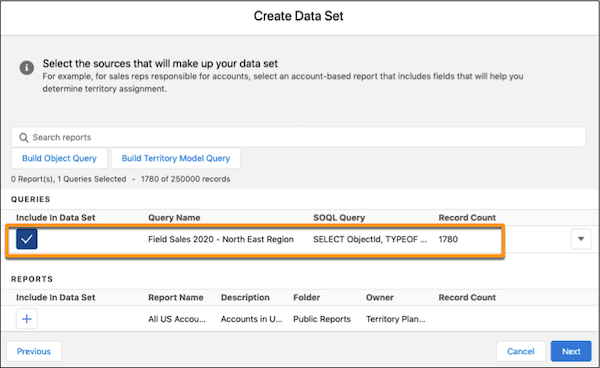Image resolution: width=600 pixels, height=368 pixels.
Task: Click the query record count 1780
Action: coord(448,239)
